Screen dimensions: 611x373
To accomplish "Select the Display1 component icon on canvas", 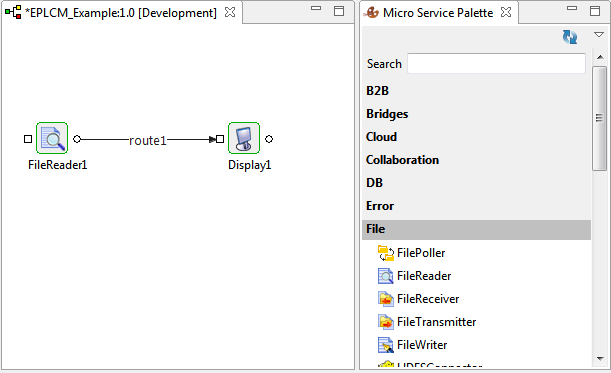I will point(244,138).
